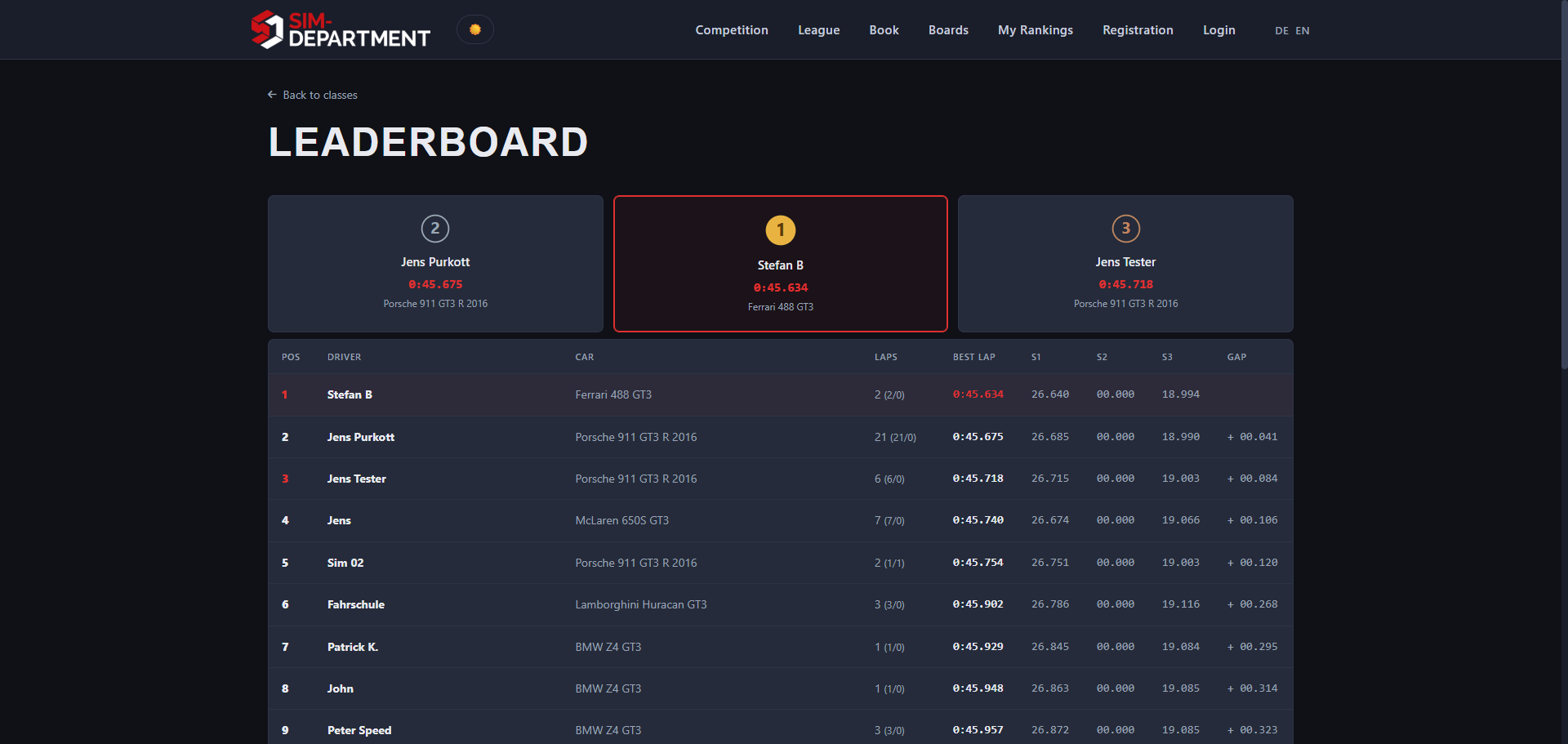Select the Jens row with McLaren 650S GT3
The height and width of the screenshot is (744, 1568).
(781, 520)
